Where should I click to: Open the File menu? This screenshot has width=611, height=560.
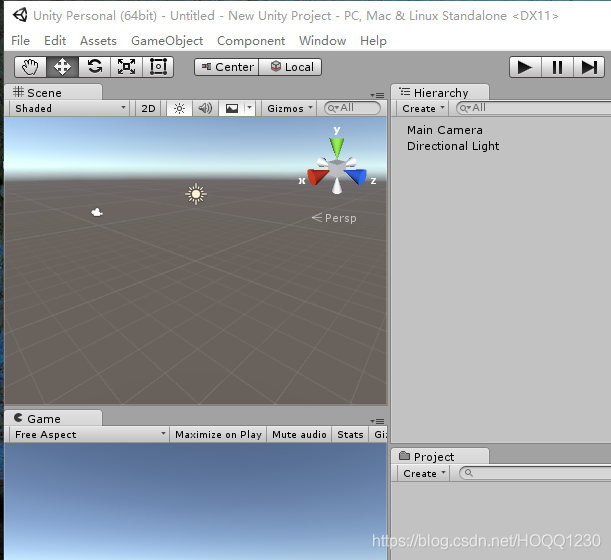(20, 41)
